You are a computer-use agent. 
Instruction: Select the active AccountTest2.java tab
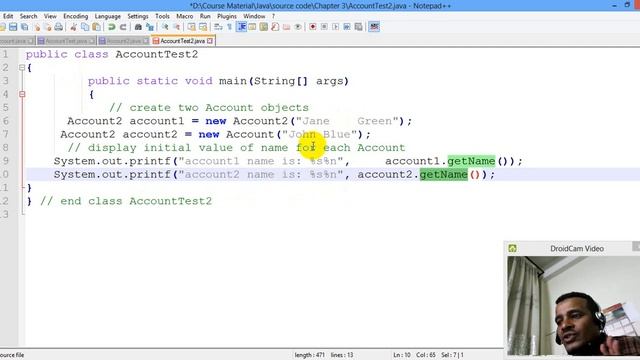tap(182, 41)
